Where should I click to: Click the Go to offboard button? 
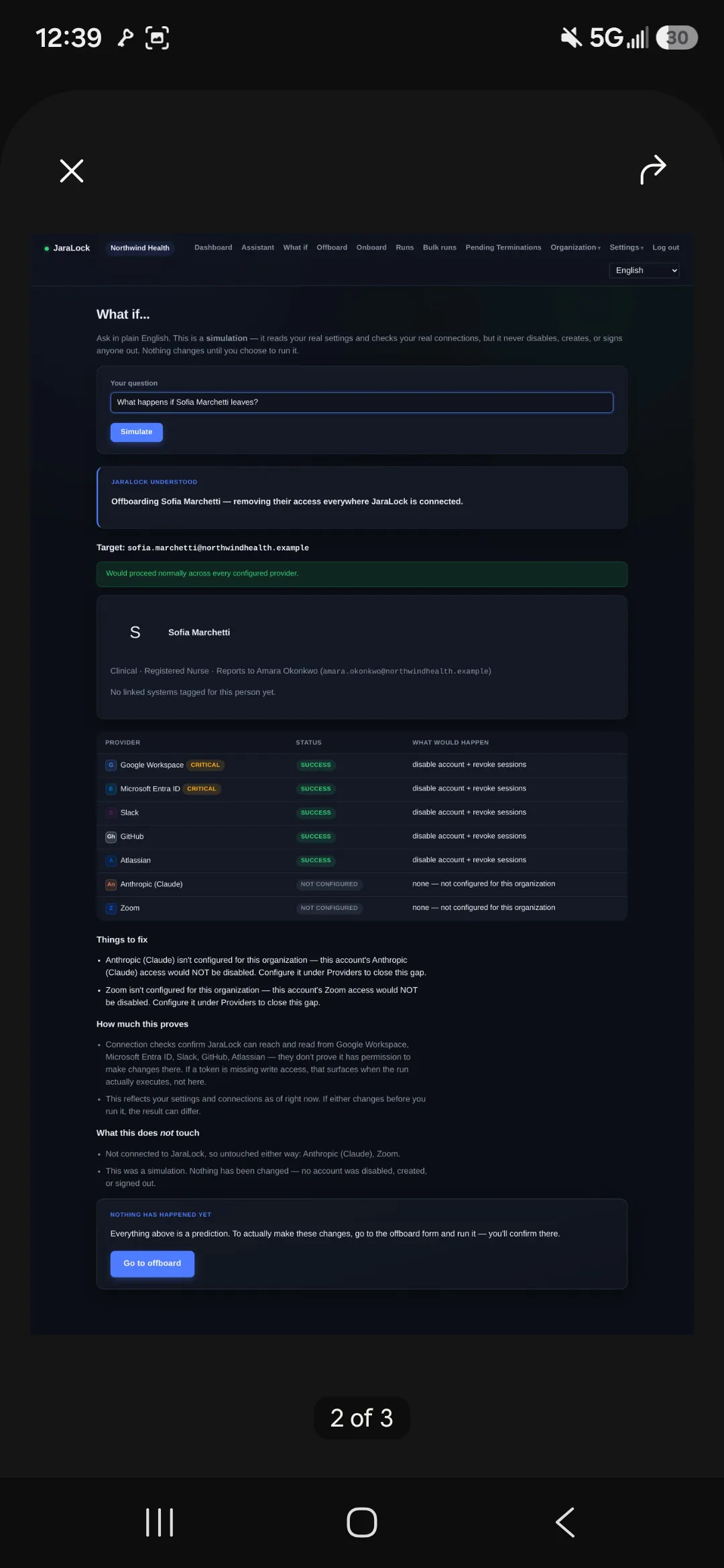(x=152, y=1264)
